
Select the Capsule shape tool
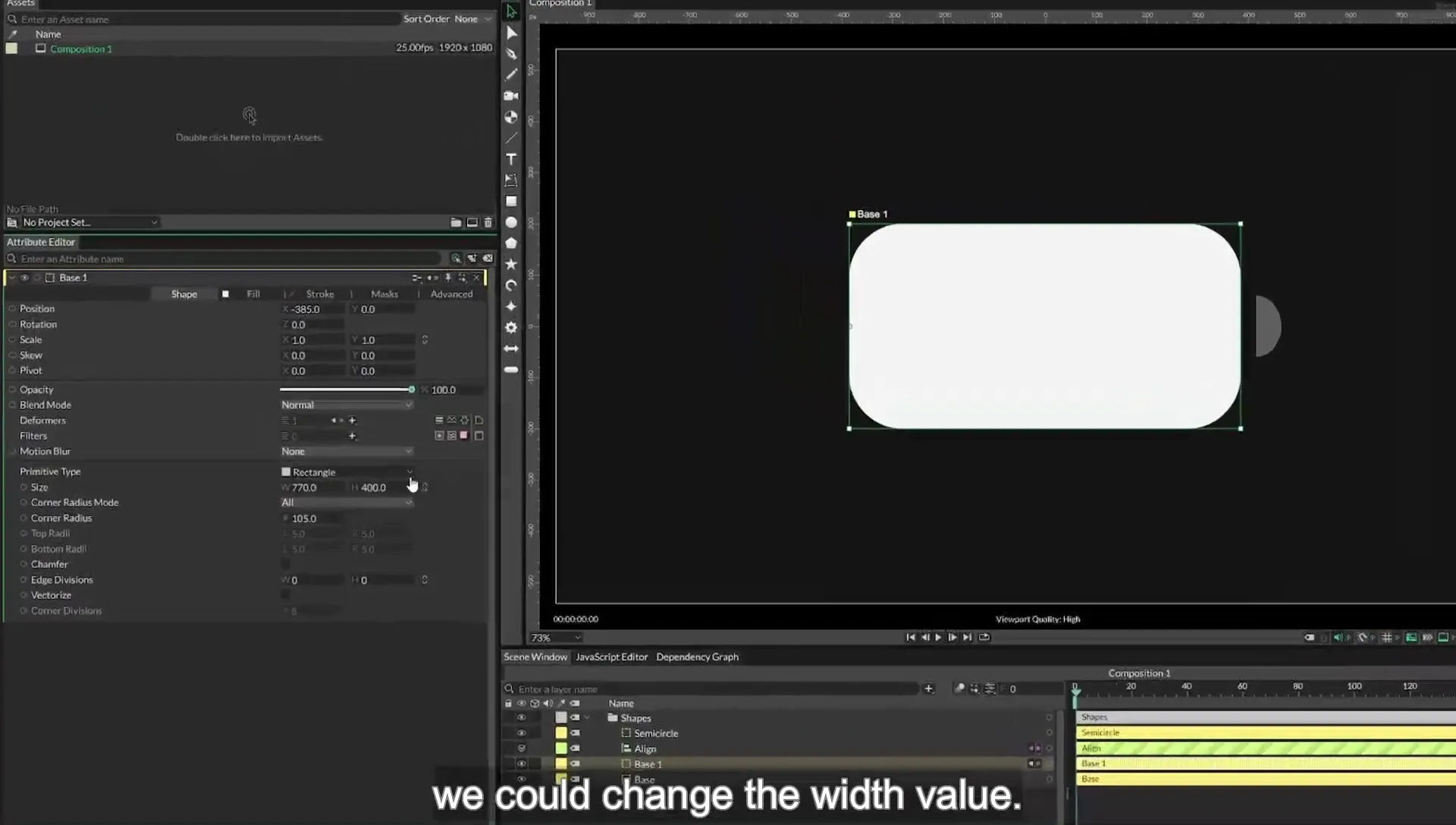point(511,370)
